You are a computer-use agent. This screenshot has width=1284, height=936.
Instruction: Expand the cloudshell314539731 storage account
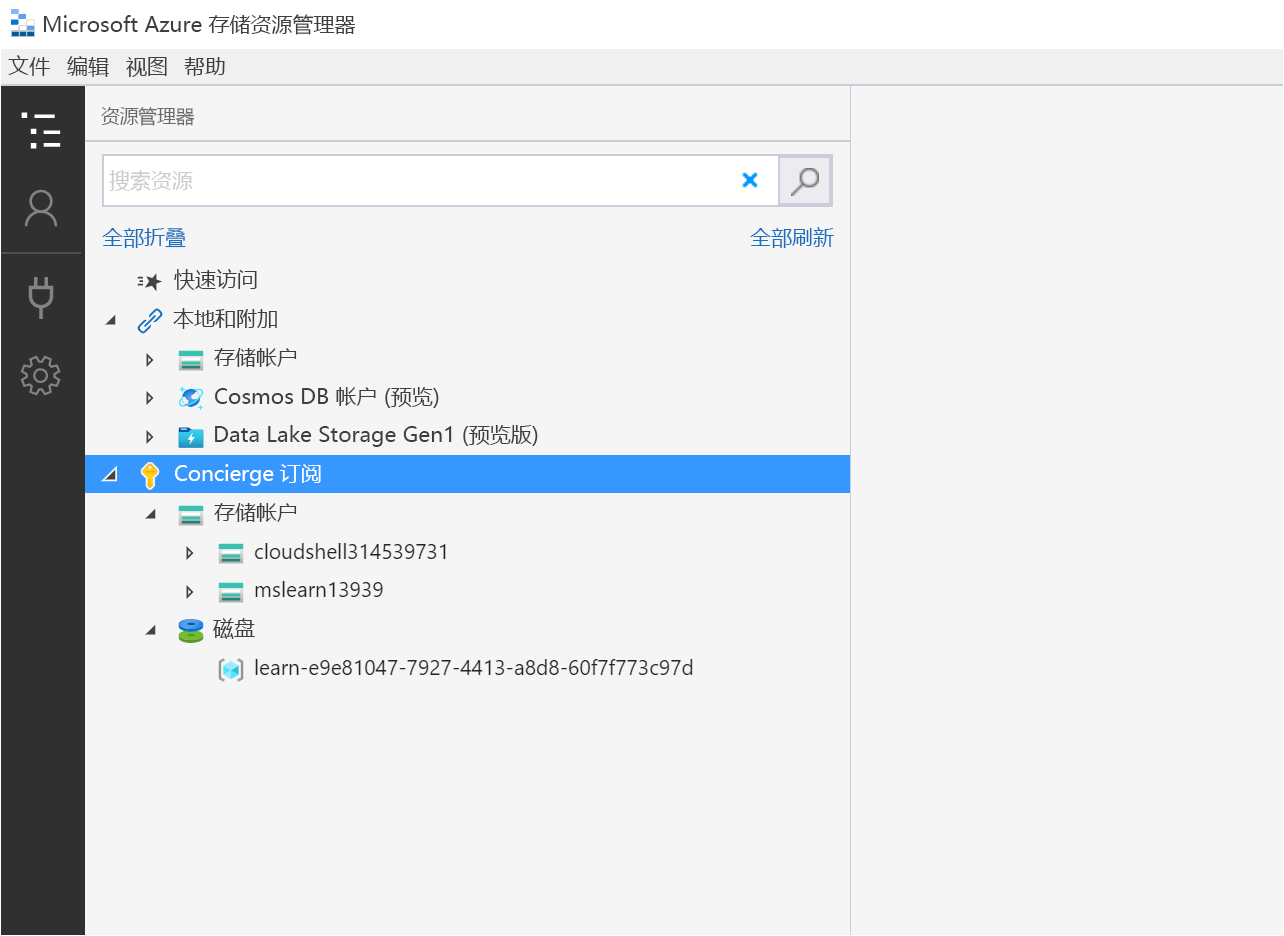(190, 553)
